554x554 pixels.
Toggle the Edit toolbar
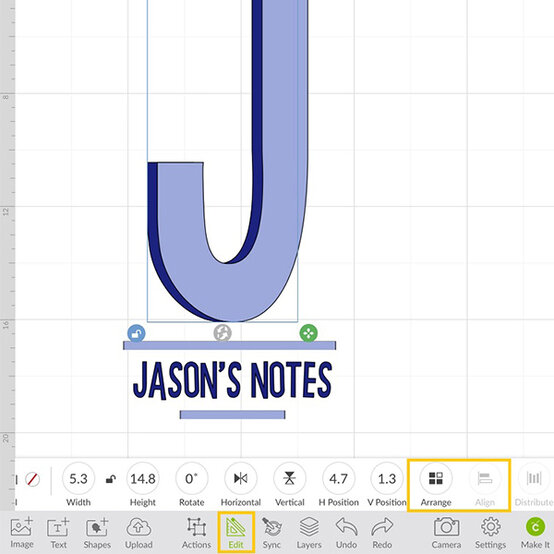[x=236, y=532]
